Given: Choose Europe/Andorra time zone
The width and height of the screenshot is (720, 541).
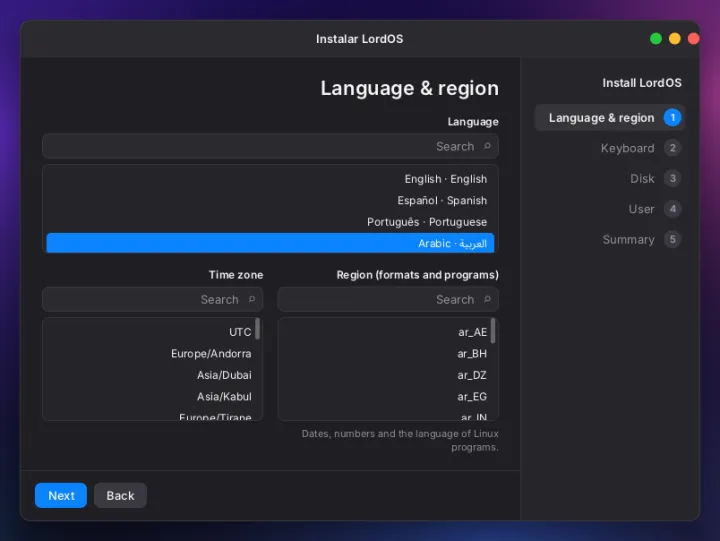Looking at the screenshot, I should point(149,354).
